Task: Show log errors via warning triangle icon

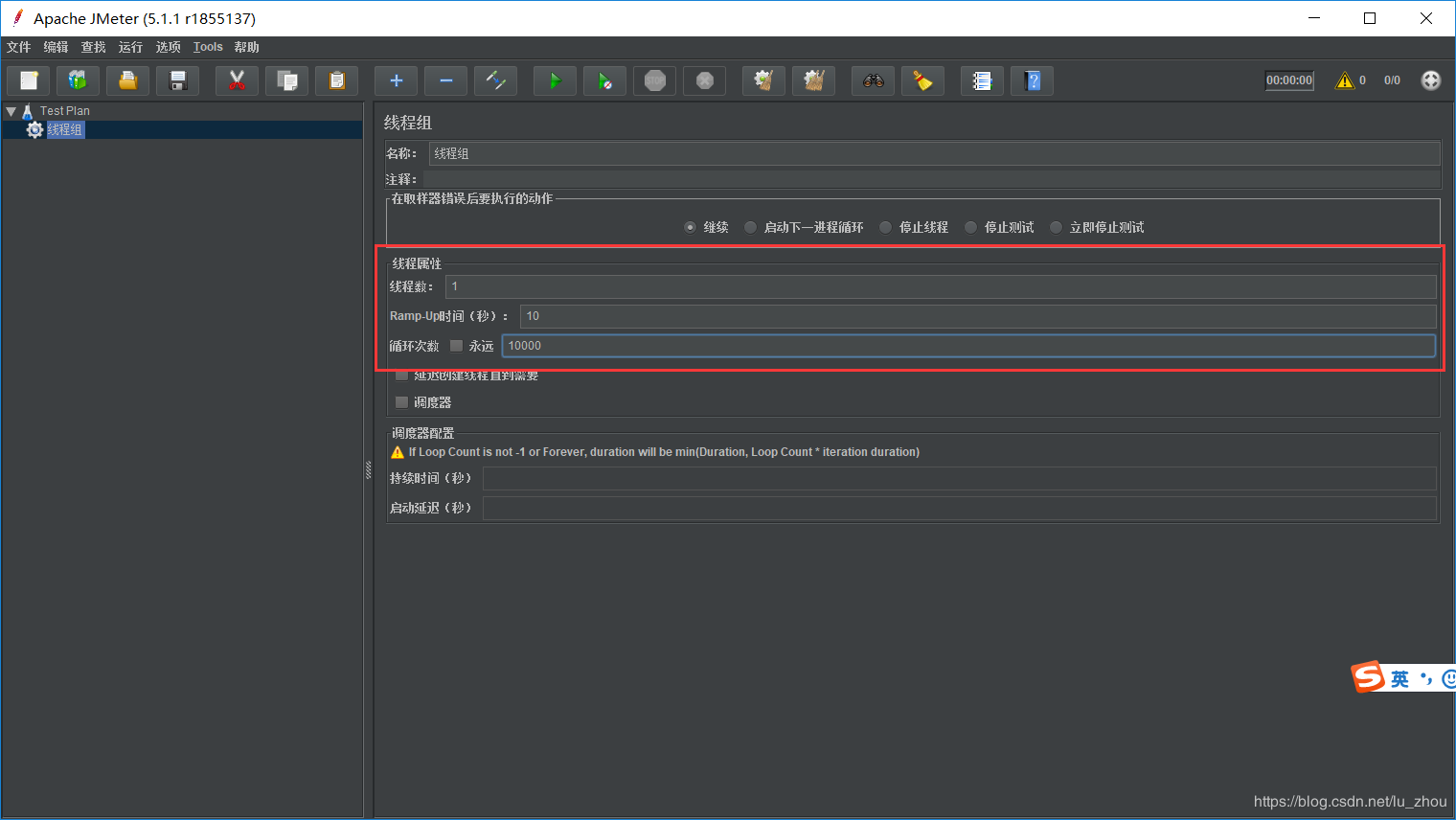Action: (1345, 80)
